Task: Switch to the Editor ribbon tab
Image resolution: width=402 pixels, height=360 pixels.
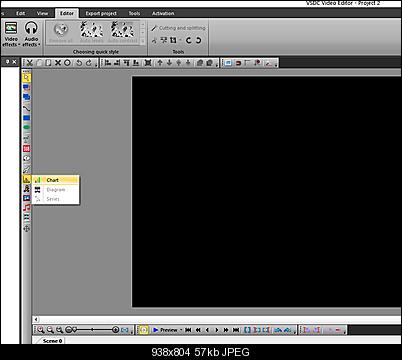Action: tap(67, 13)
